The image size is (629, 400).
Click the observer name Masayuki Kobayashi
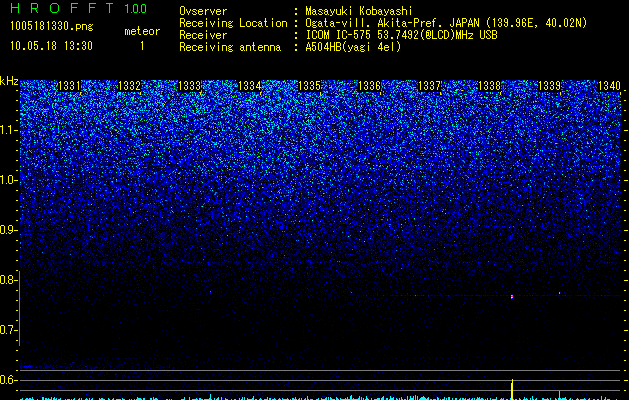[359, 11]
